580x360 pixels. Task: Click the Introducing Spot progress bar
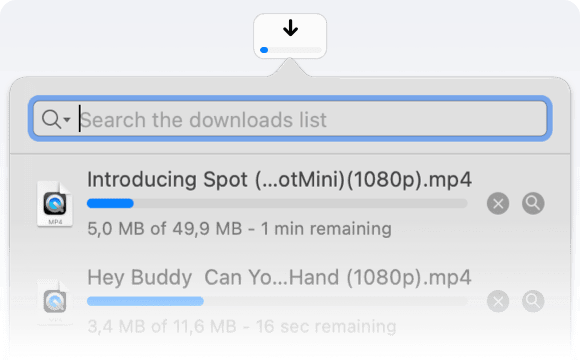(x=277, y=203)
